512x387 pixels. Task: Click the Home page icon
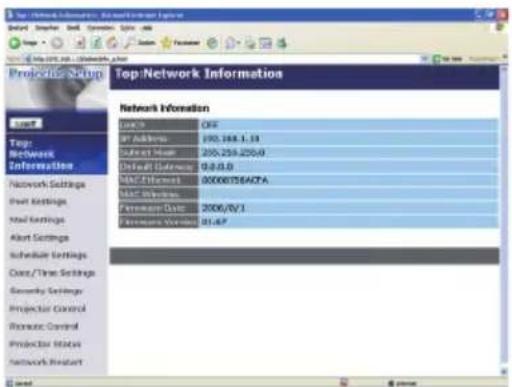pos(113,43)
